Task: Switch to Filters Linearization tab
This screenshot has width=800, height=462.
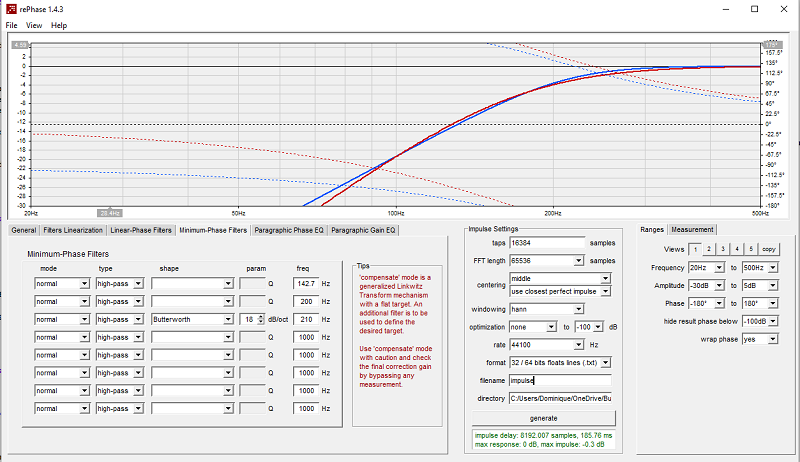Action: click(x=73, y=230)
